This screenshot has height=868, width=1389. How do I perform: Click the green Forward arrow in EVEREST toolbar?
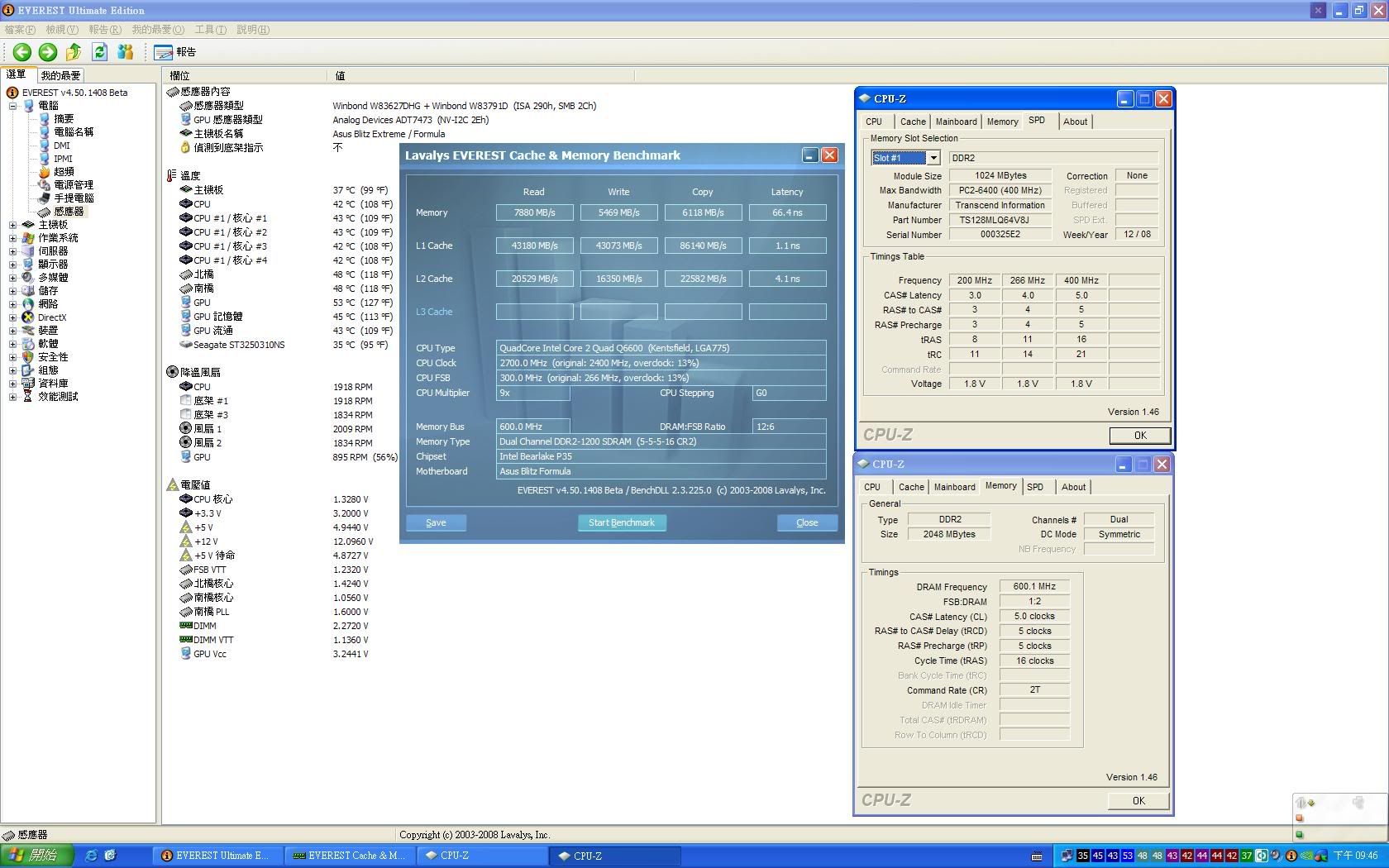pos(48,52)
